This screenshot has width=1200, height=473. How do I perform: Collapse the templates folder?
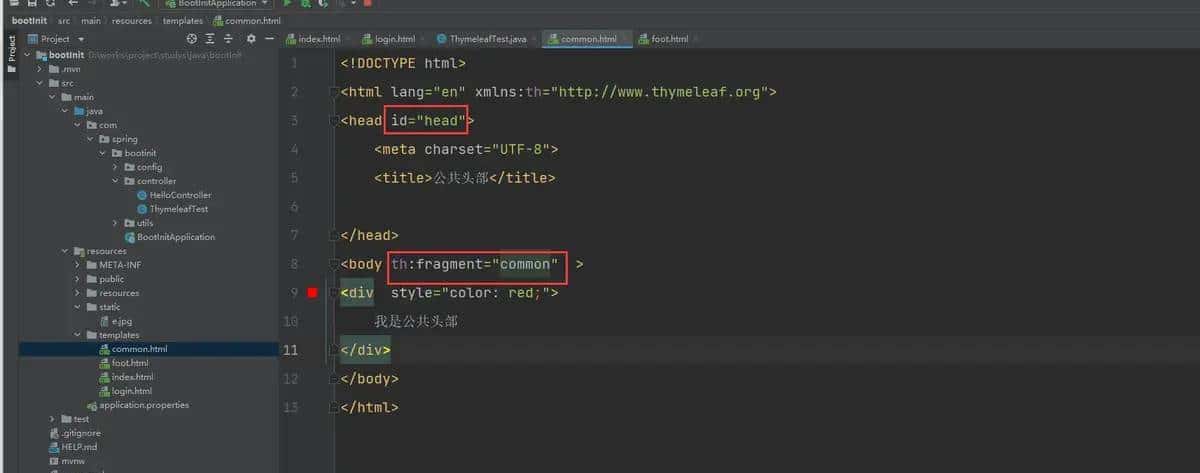(x=77, y=335)
